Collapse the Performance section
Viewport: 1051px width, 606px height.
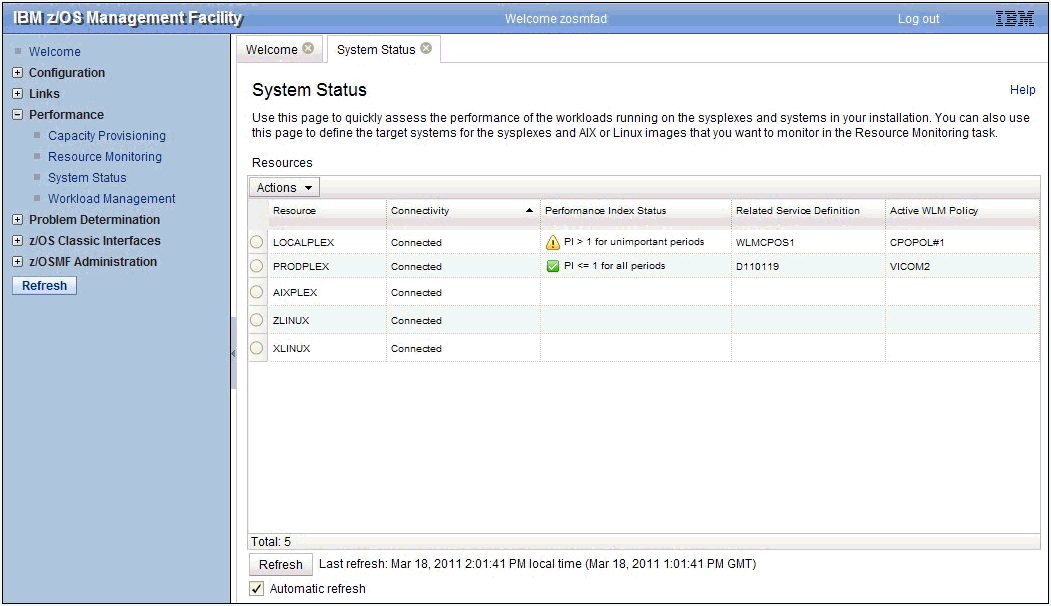[x=17, y=114]
